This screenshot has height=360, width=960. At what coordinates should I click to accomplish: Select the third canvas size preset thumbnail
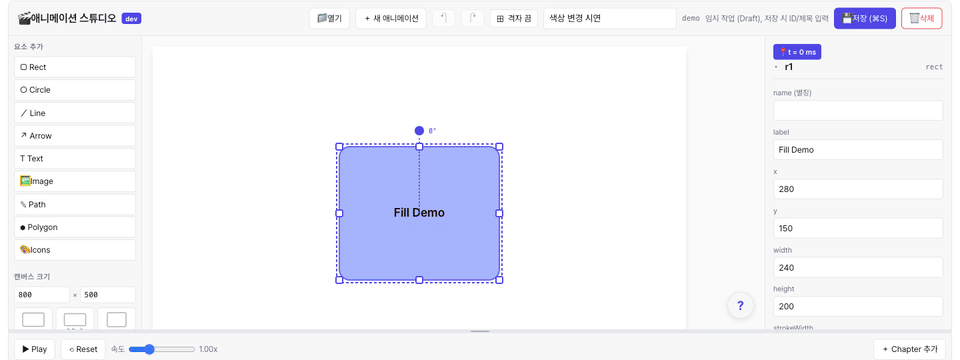tap(116, 319)
